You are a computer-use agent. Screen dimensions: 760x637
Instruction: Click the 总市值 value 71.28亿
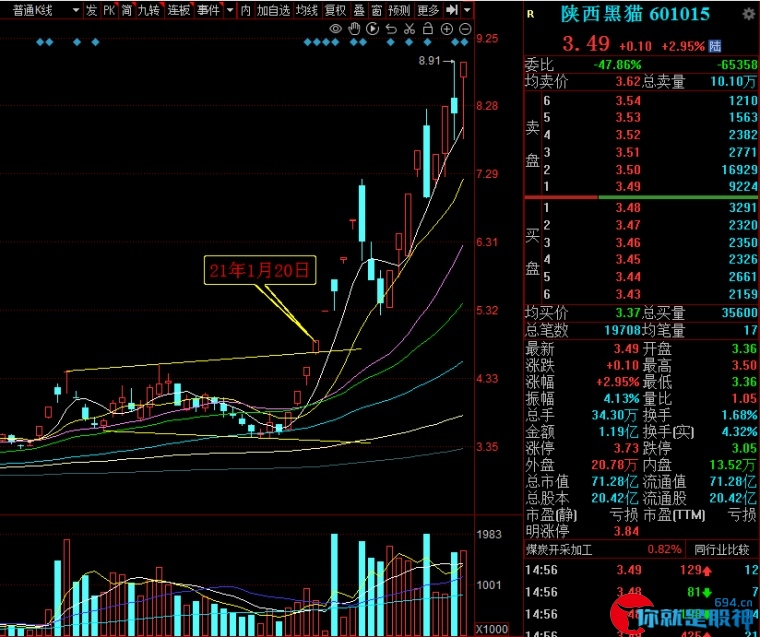tap(614, 481)
